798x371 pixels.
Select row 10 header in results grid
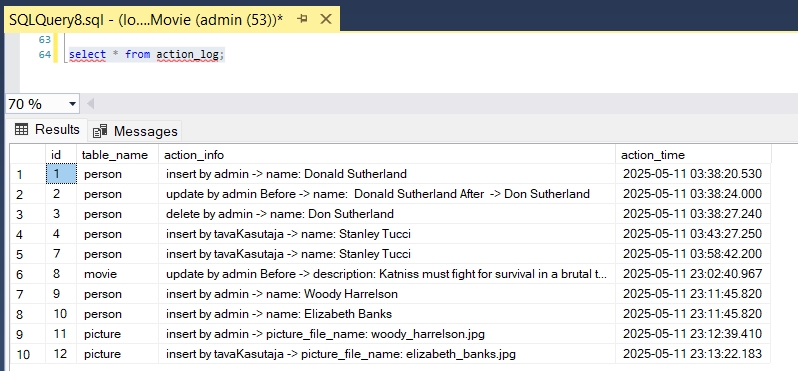point(27,354)
